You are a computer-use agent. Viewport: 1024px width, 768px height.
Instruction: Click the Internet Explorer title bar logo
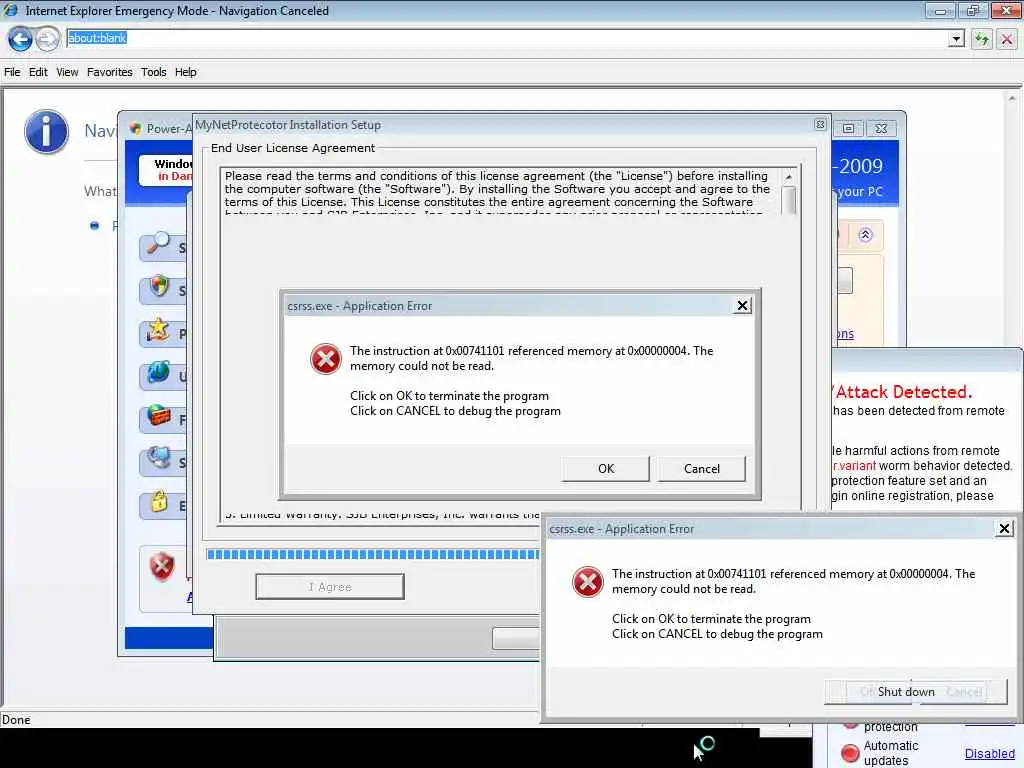[x=11, y=10]
